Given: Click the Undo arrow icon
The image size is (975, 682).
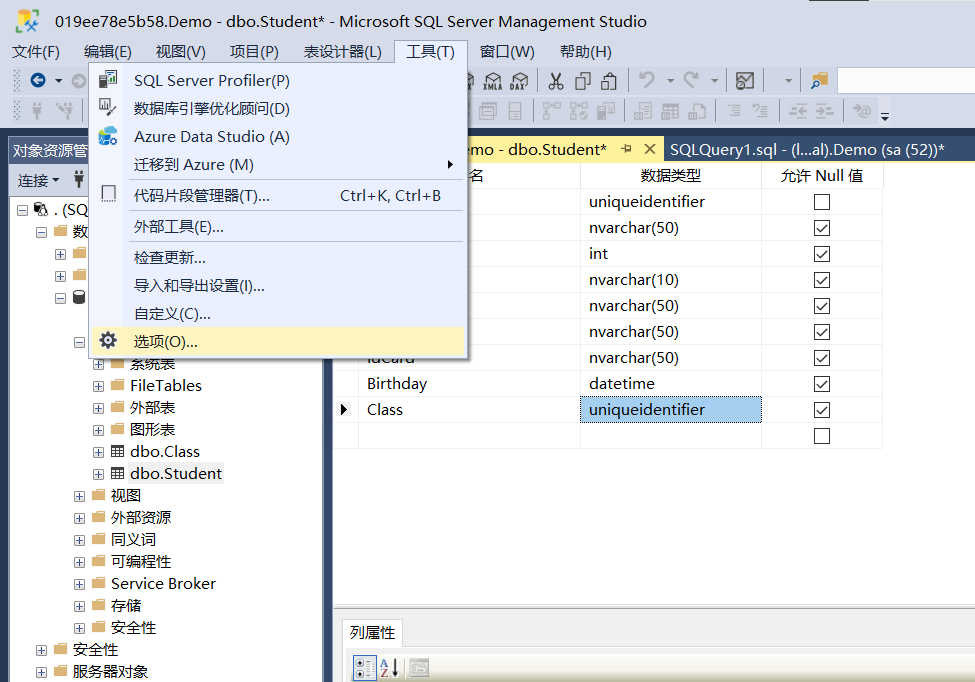Looking at the screenshot, I should click(647, 80).
